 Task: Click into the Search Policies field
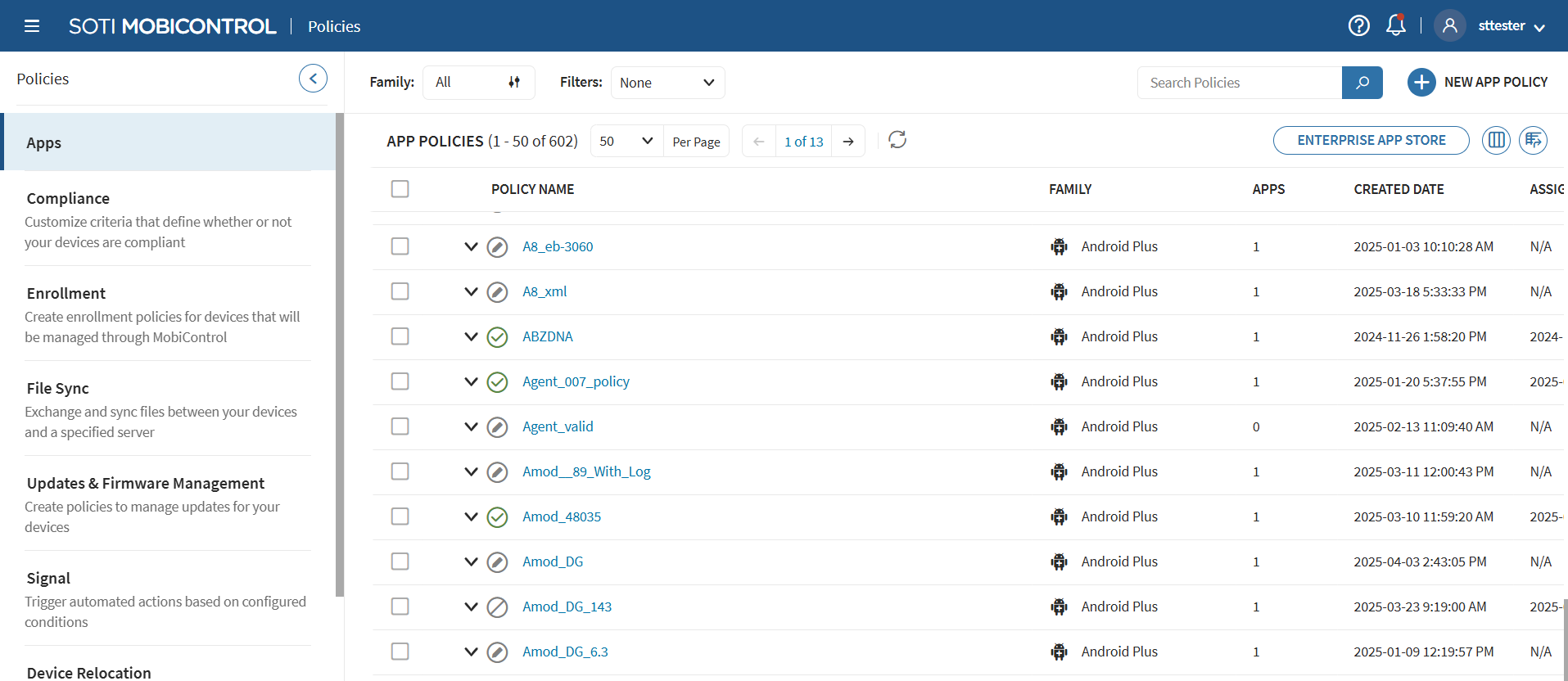point(1239,83)
